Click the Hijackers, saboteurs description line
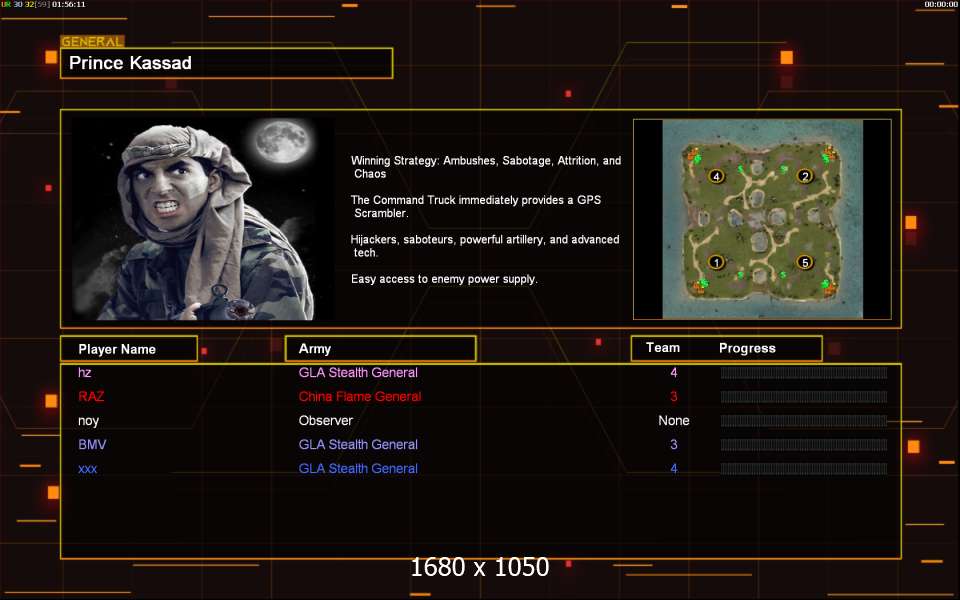This screenshot has width=960, height=600. 485,246
